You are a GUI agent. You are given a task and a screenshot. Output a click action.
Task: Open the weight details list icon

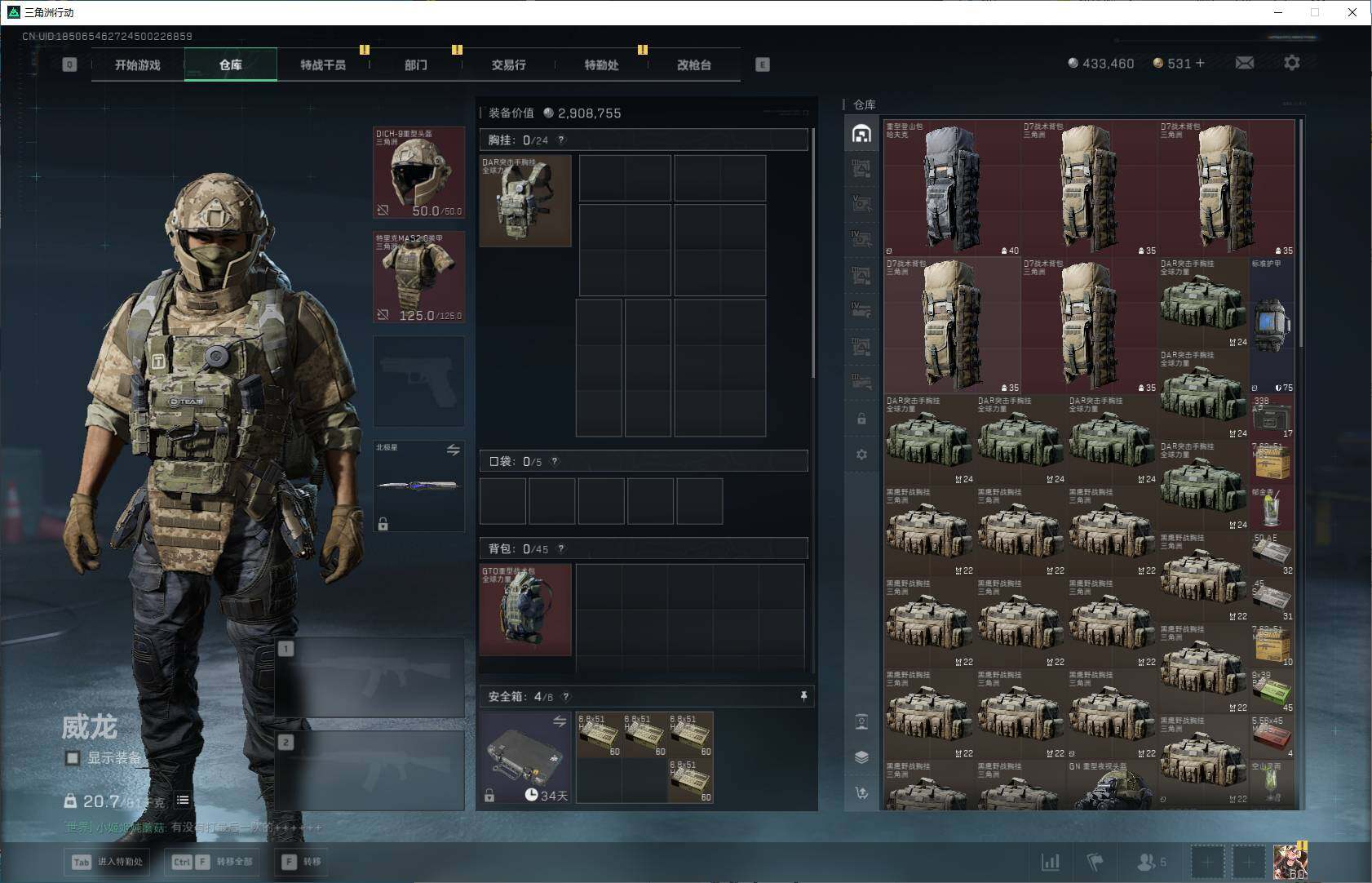(x=183, y=801)
